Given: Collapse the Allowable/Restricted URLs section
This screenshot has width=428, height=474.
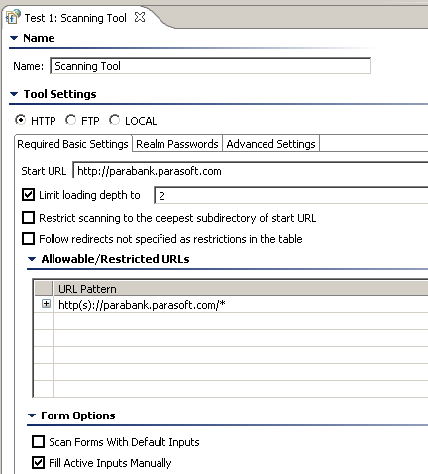Looking at the screenshot, I should tap(32, 259).
